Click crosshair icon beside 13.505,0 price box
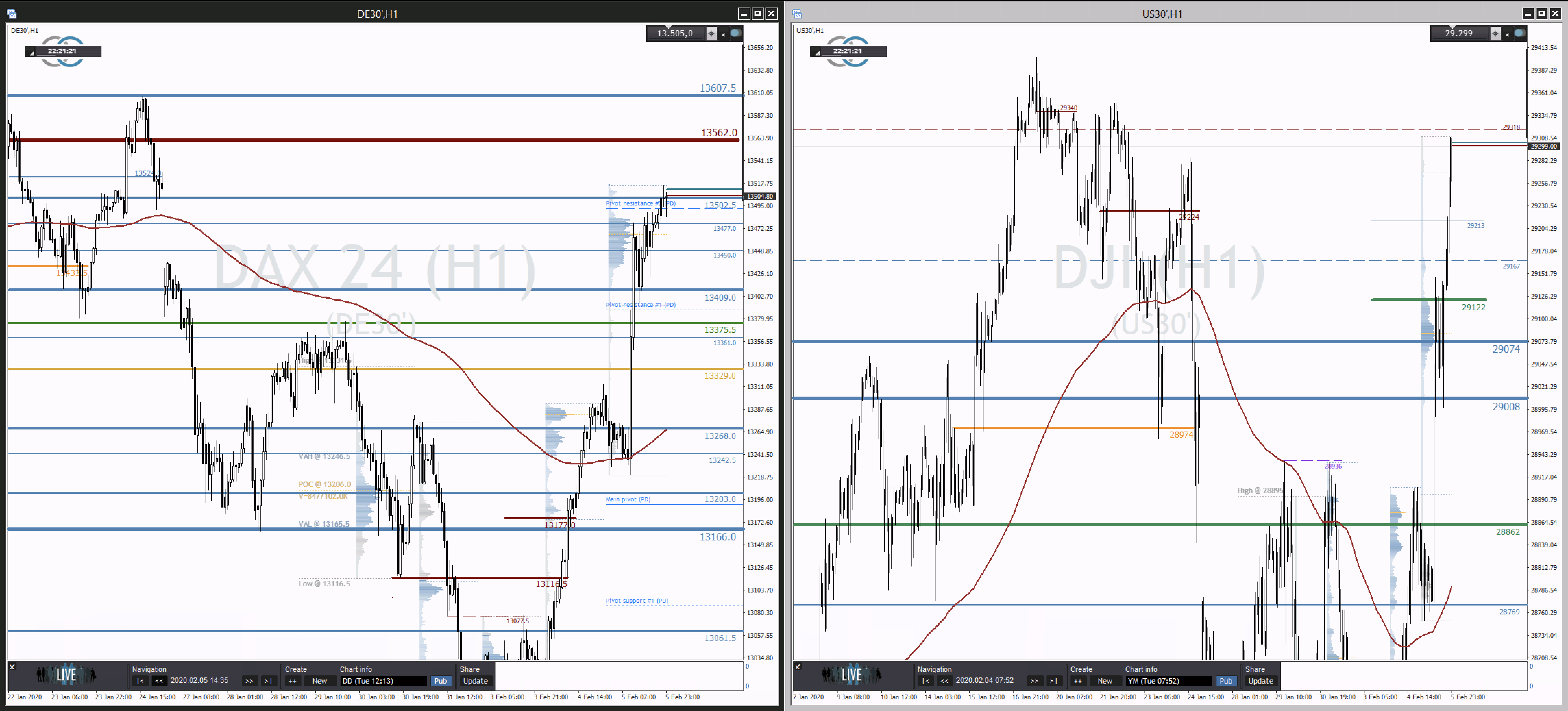The height and width of the screenshot is (711, 1568). (x=711, y=34)
